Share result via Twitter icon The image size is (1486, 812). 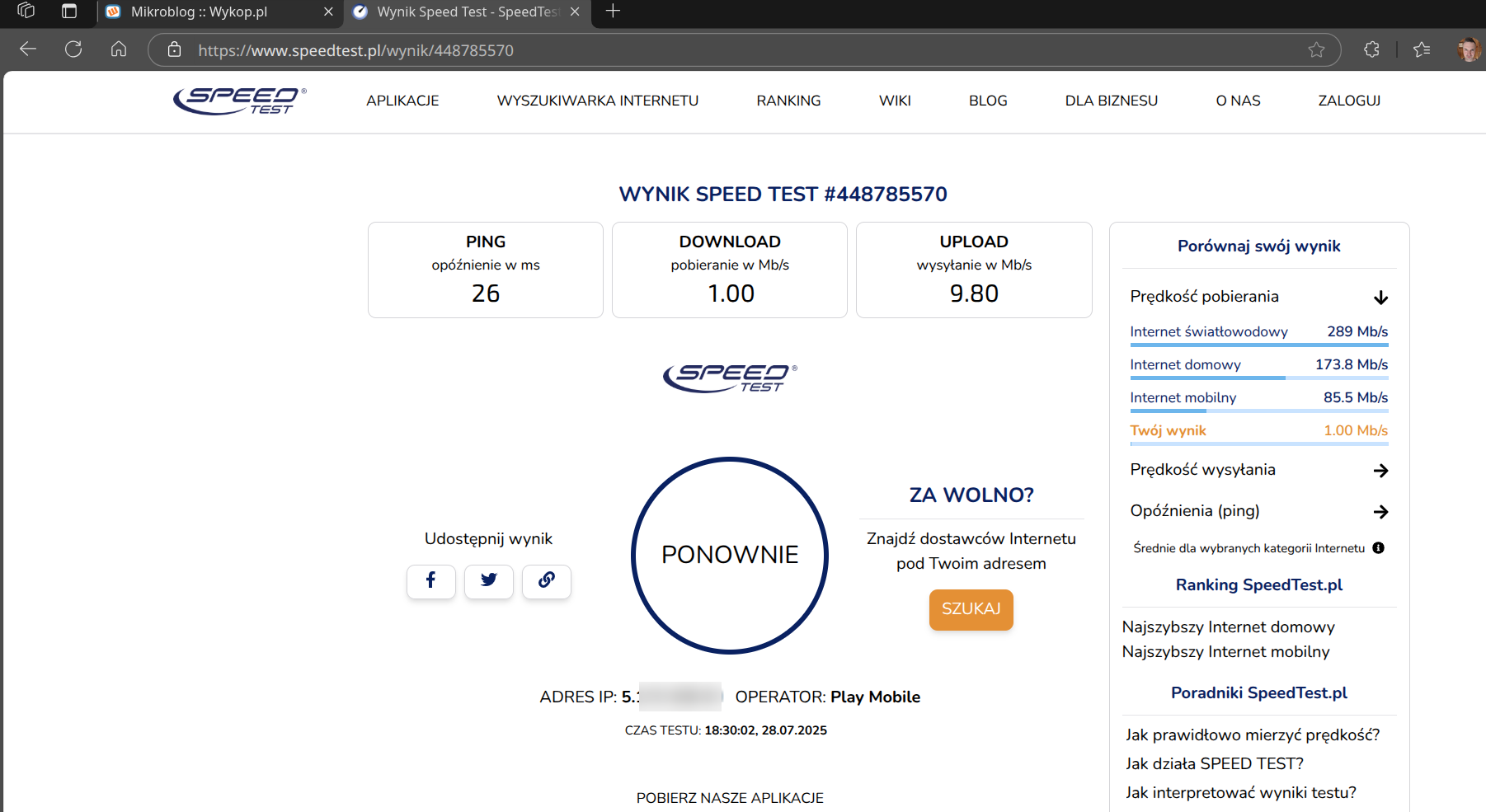coord(488,581)
